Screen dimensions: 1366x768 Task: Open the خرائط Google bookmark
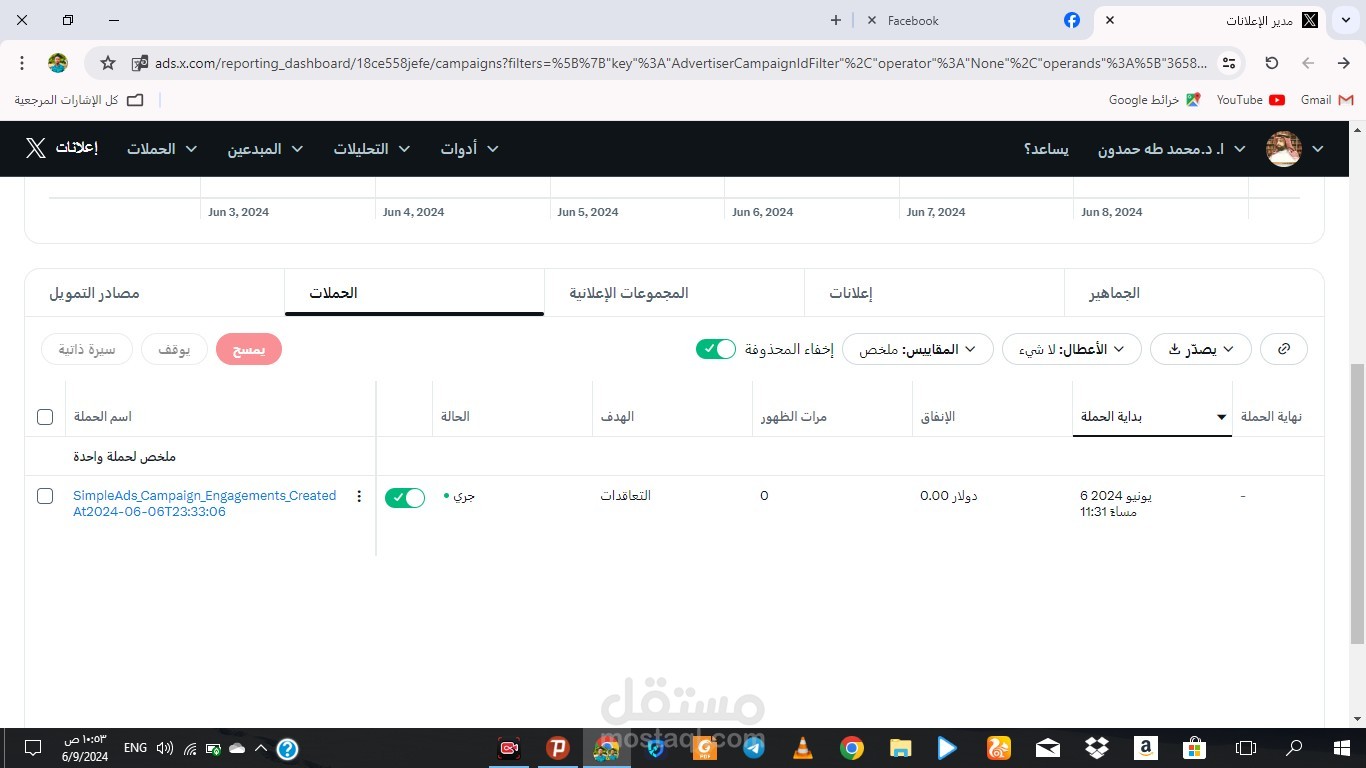(1154, 100)
